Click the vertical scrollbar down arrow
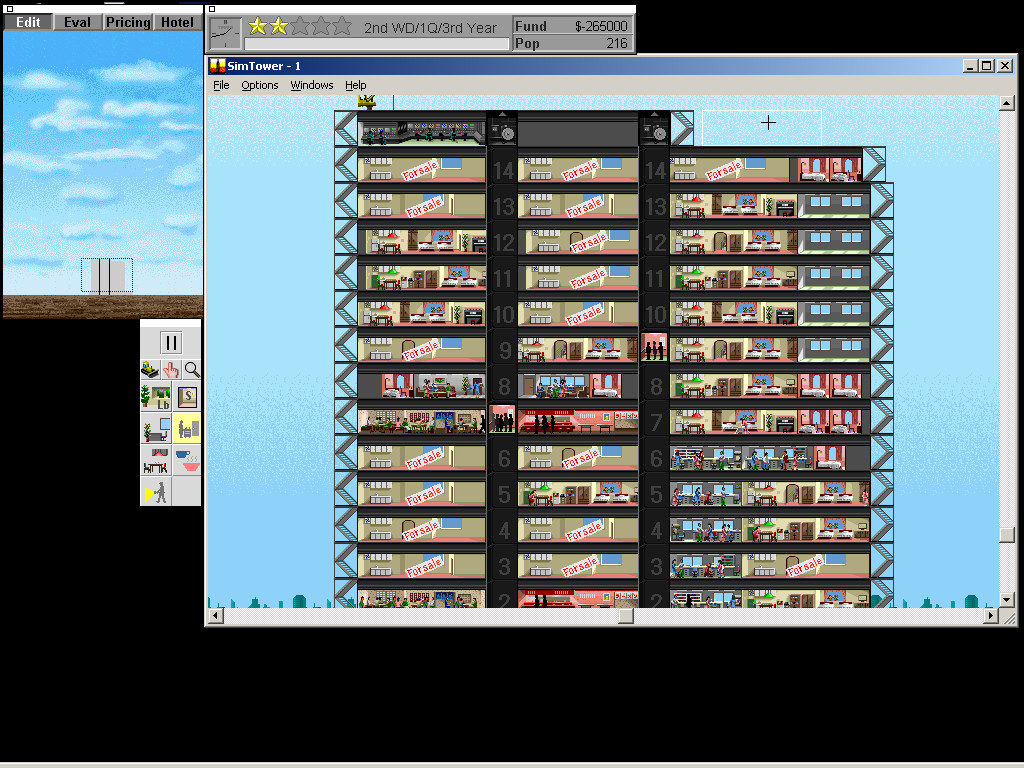The image size is (1024, 768). (x=1006, y=599)
